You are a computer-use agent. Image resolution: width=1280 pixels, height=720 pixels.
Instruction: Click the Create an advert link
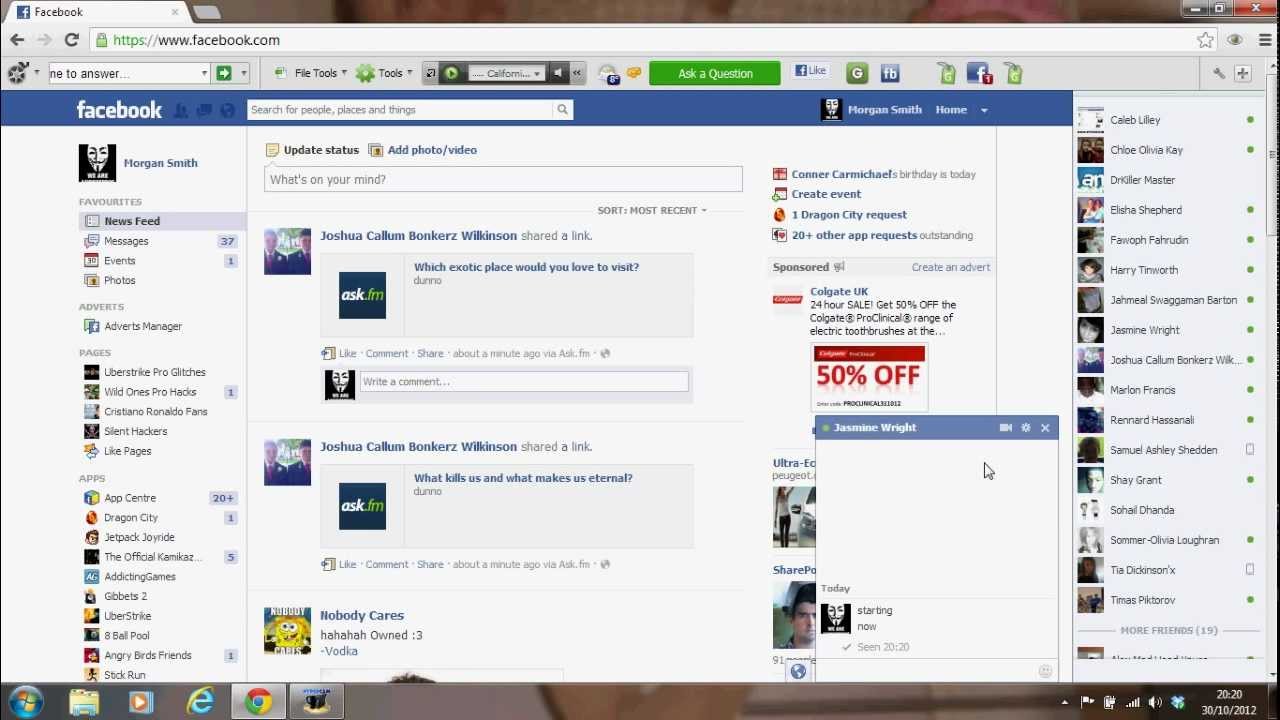[951, 267]
